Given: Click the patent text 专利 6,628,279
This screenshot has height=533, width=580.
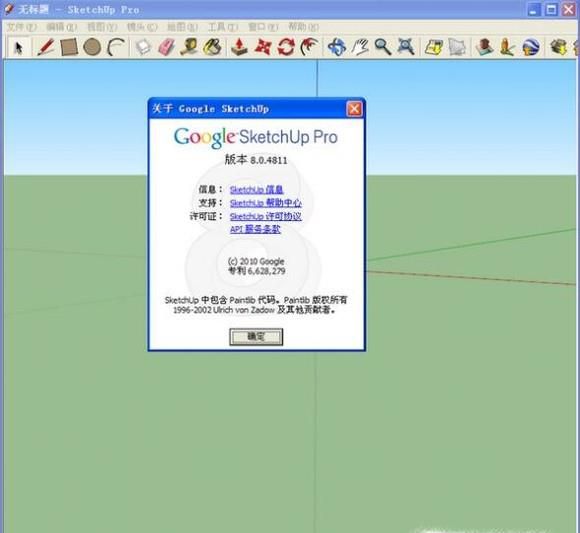Looking at the screenshot, I should coord(257,271).
